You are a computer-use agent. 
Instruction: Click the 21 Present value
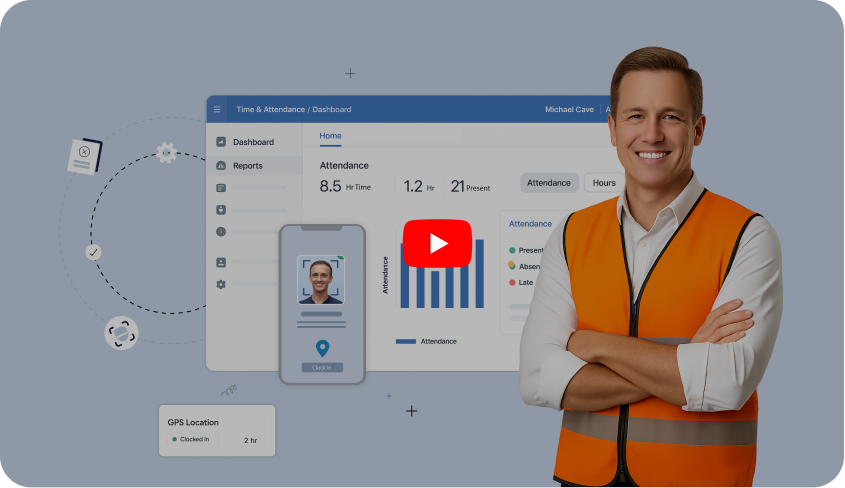pos(470,186)
